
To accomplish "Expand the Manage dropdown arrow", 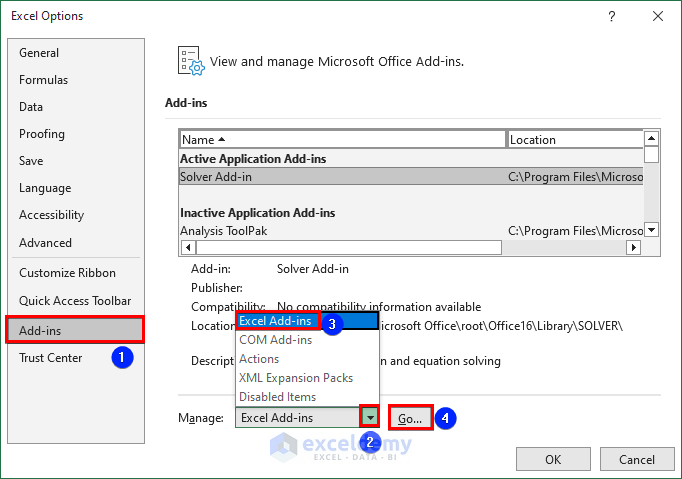I will pos(370,418).
